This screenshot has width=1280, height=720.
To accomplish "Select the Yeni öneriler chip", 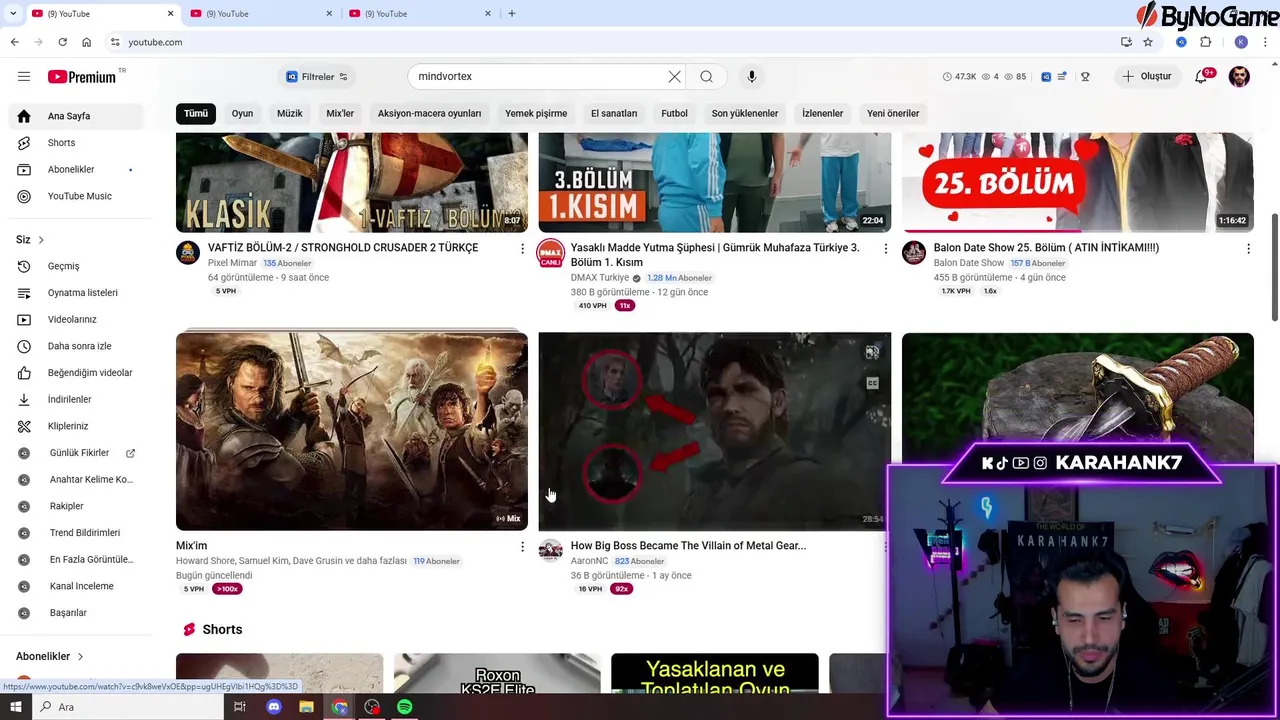I will pos(893,113).
